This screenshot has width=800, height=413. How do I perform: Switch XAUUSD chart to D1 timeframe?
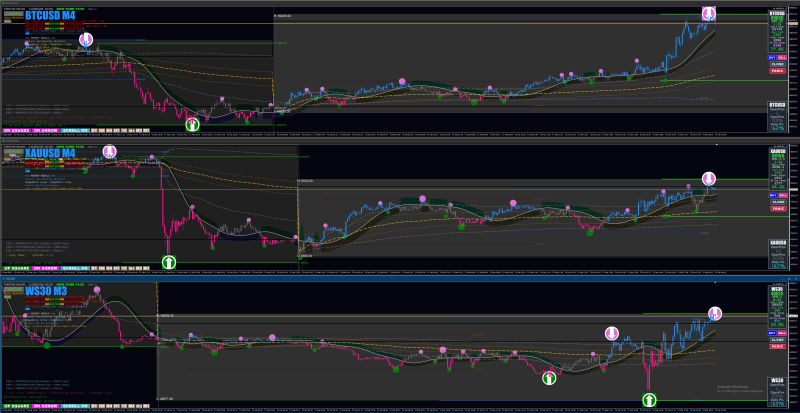coord(94,269)
